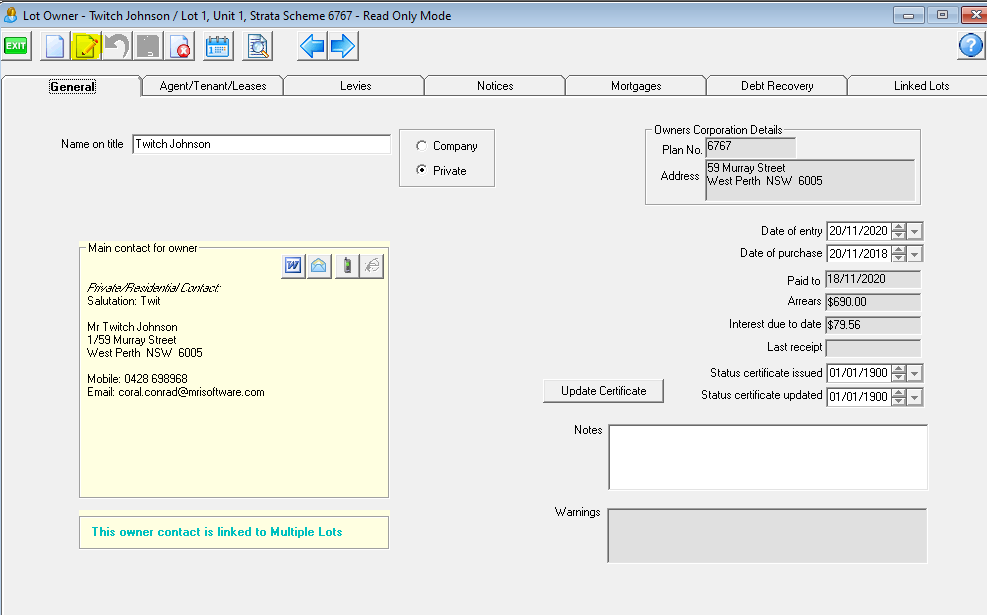Image resolution: width=987 pixels, height=615 pixels.
Task: Open the Date of purchase dropdown calendar
Action: 915,254
